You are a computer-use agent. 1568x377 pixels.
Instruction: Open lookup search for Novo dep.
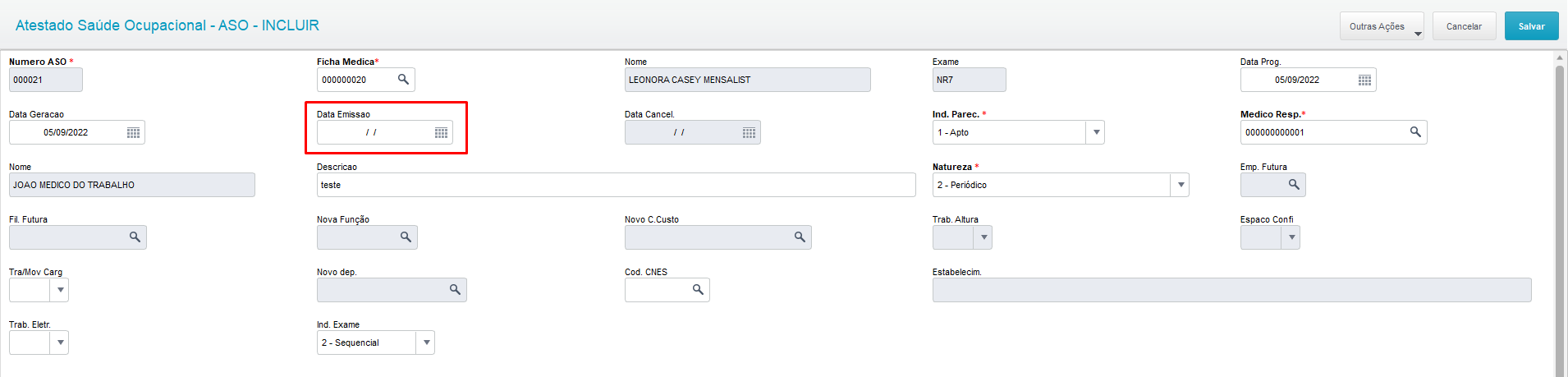(455, 290)
